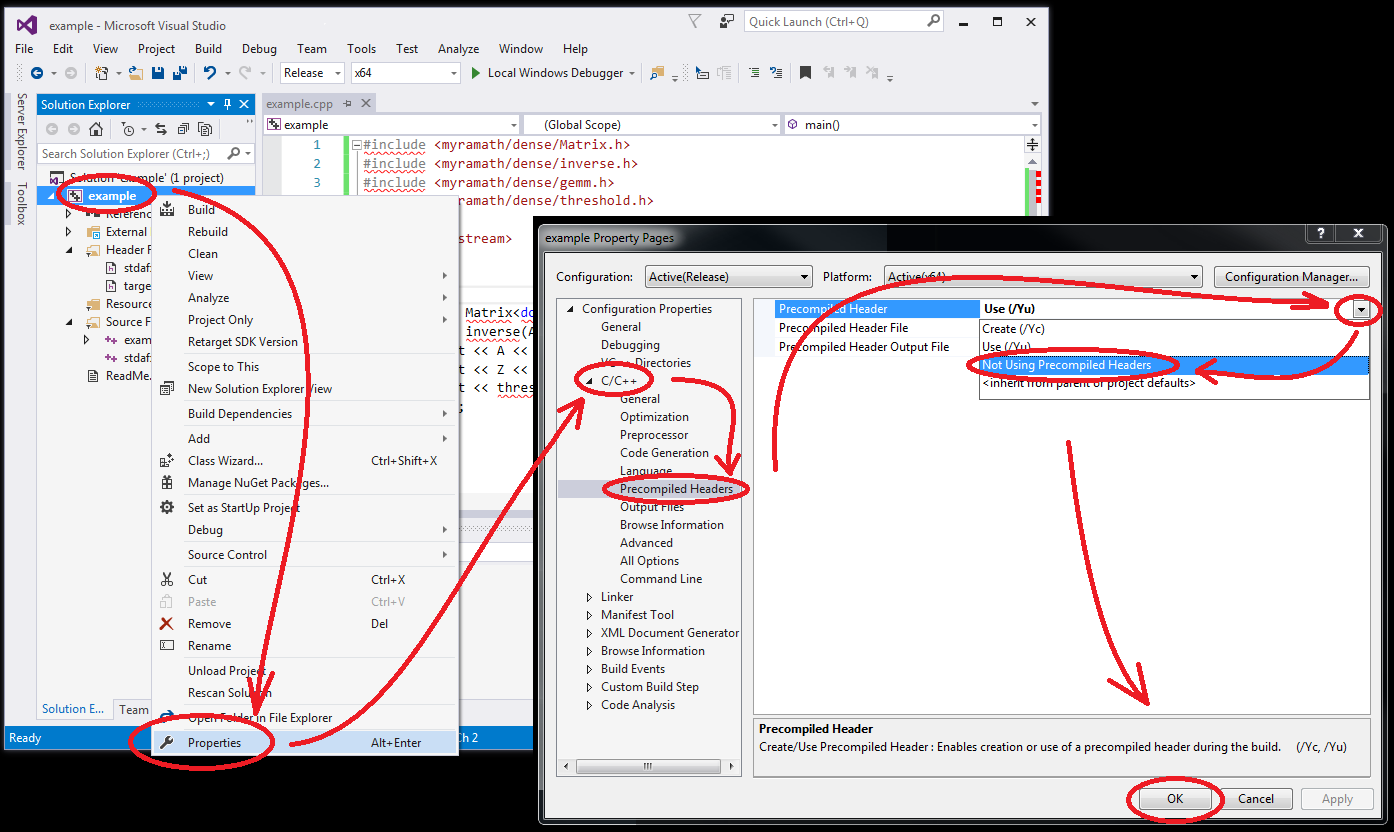This screenshot has width=1394, height=832.
Task: Switch to the Solution Explorer bottom tab
Action: click(x=73, y=709)
